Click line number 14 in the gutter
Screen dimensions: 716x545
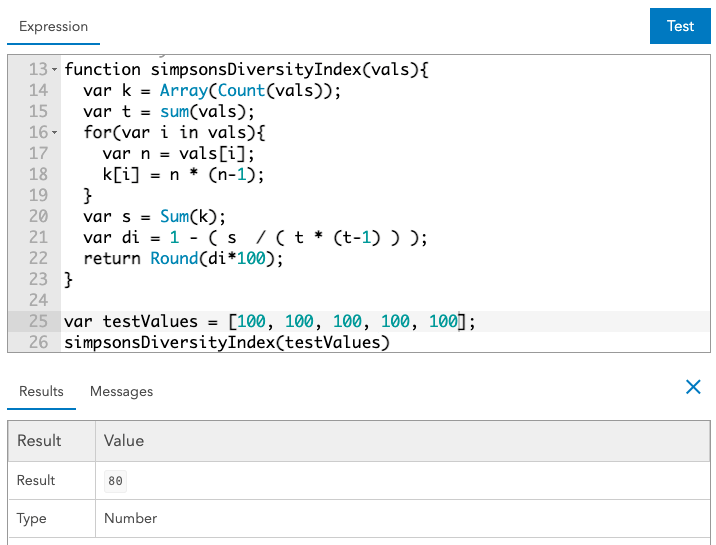[x=38, y=91]
